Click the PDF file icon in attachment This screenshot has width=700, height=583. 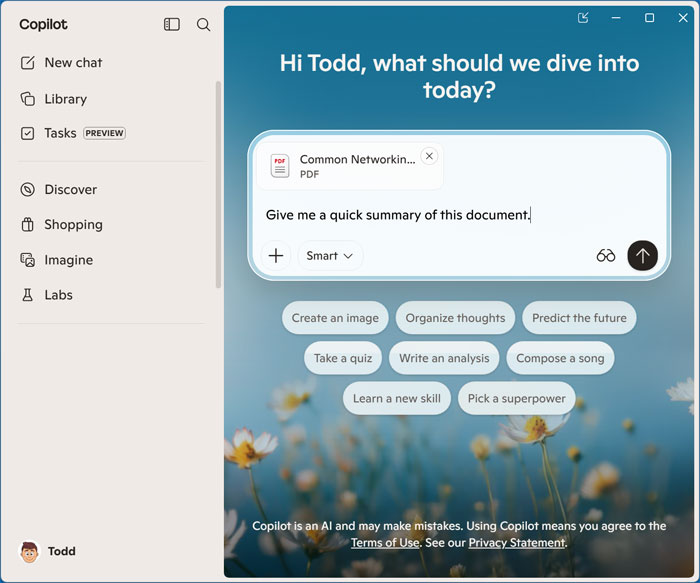(x=280, y=166)
